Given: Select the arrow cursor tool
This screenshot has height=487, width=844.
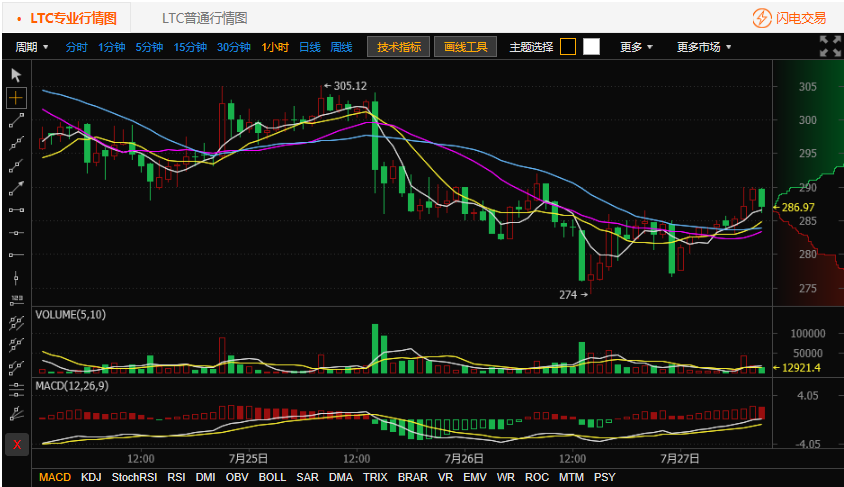Looking at the screenshot, I should tap(16, 75).
